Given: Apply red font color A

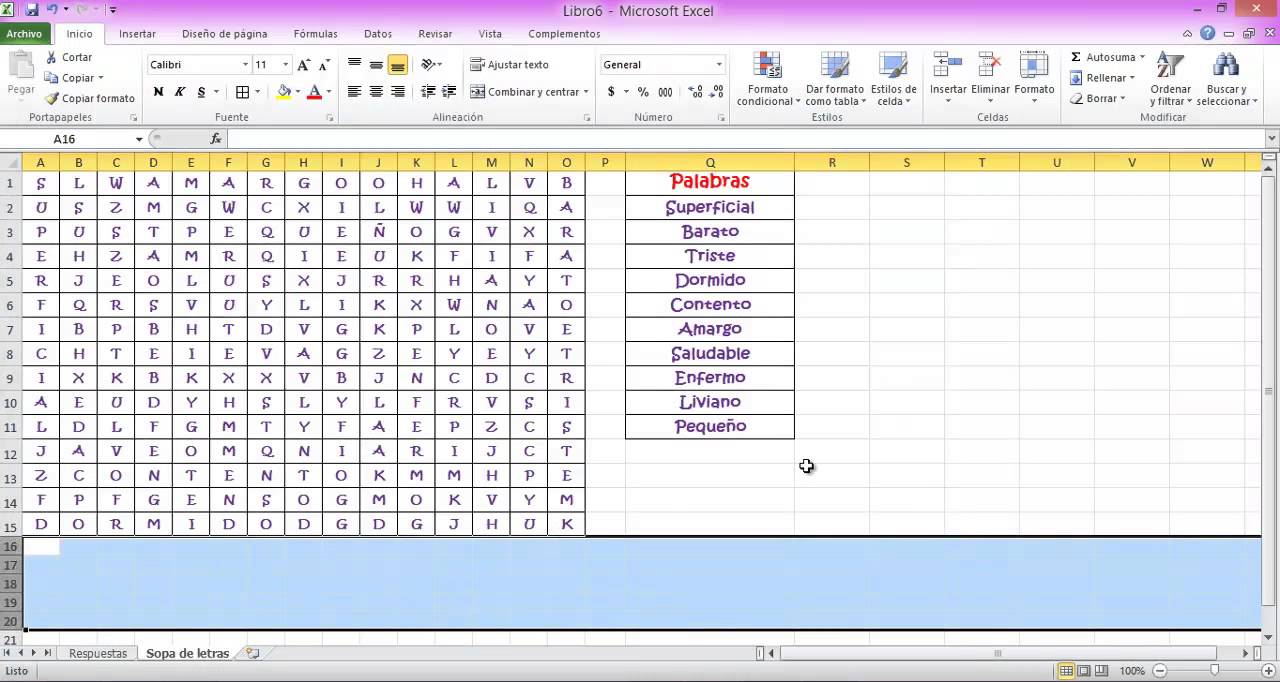Looking at the screenshot, I should pyautogui.click(x=314, y=92).
